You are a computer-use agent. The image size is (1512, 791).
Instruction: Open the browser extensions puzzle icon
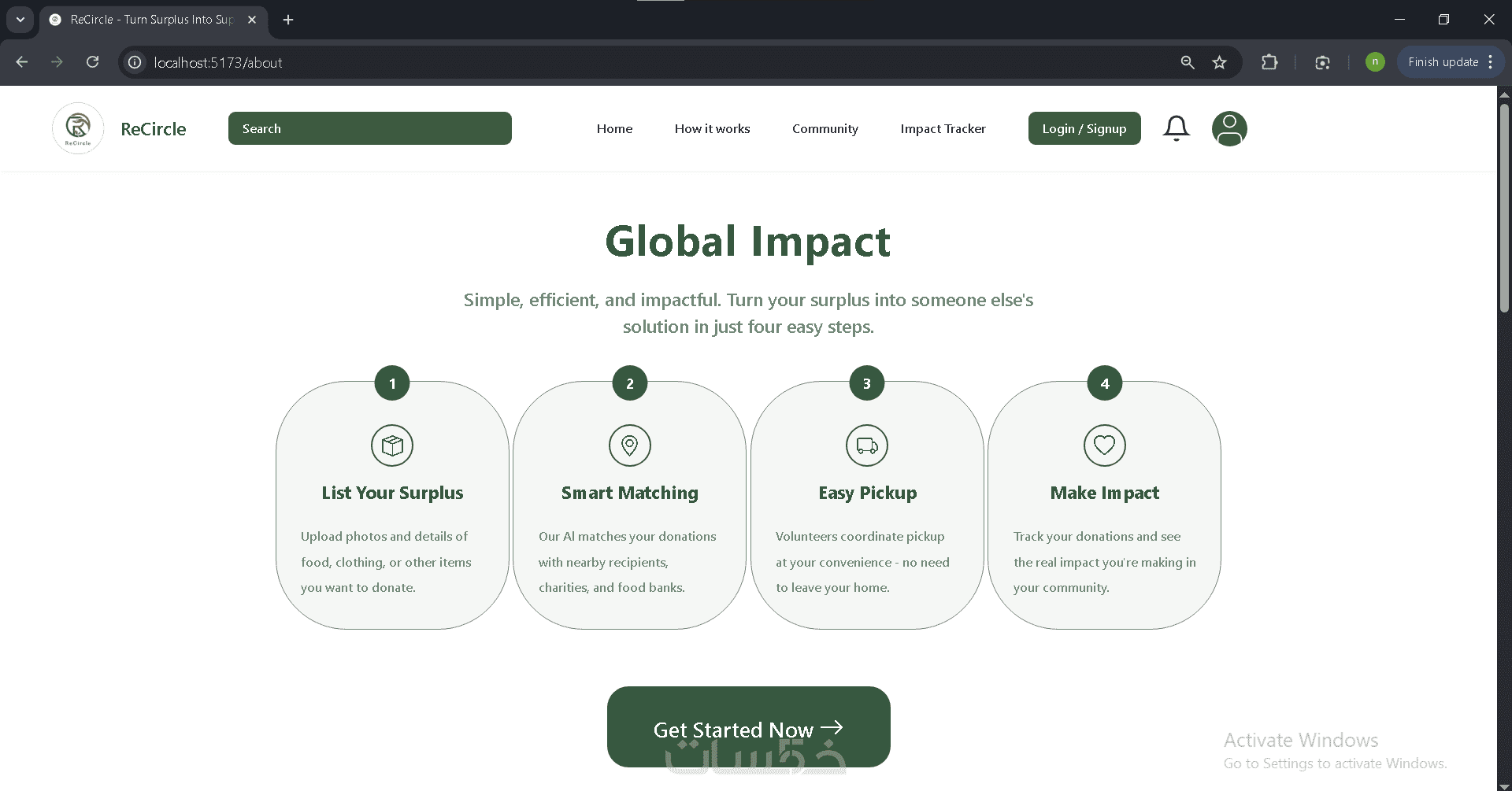1269,62
